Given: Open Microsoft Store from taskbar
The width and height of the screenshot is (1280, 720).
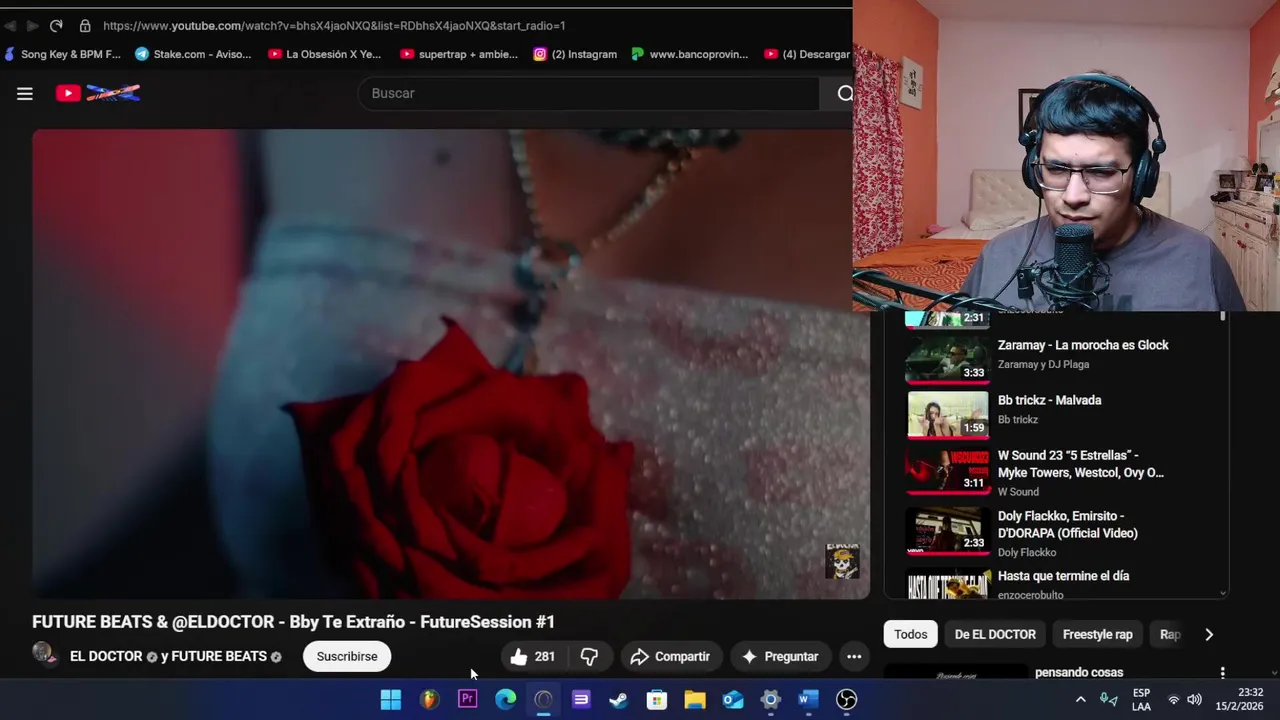Looking at the screenshot, I should point(657,699).
